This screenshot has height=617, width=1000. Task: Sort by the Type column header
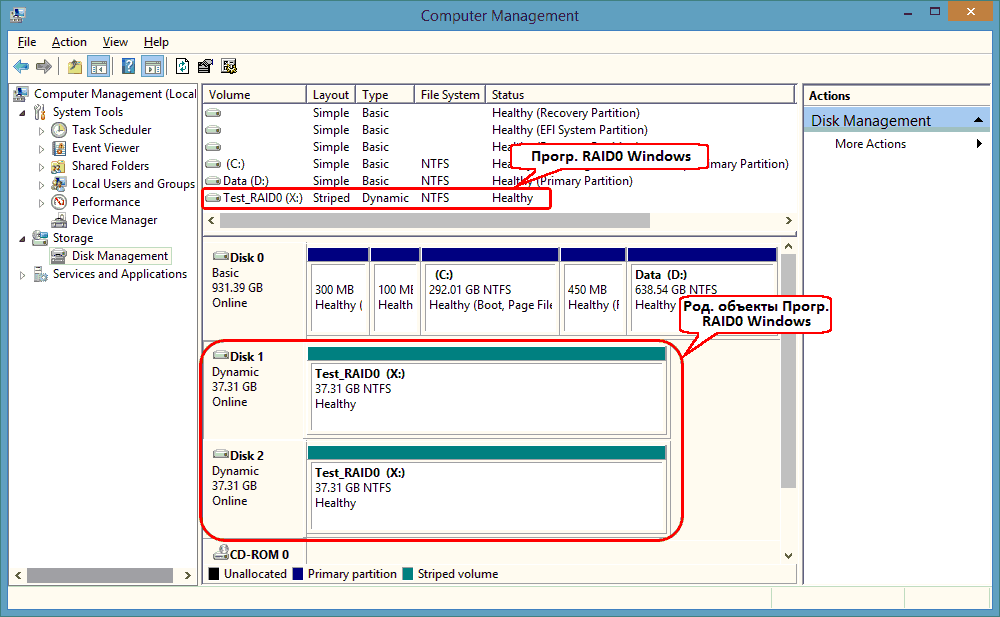(385, 94)
